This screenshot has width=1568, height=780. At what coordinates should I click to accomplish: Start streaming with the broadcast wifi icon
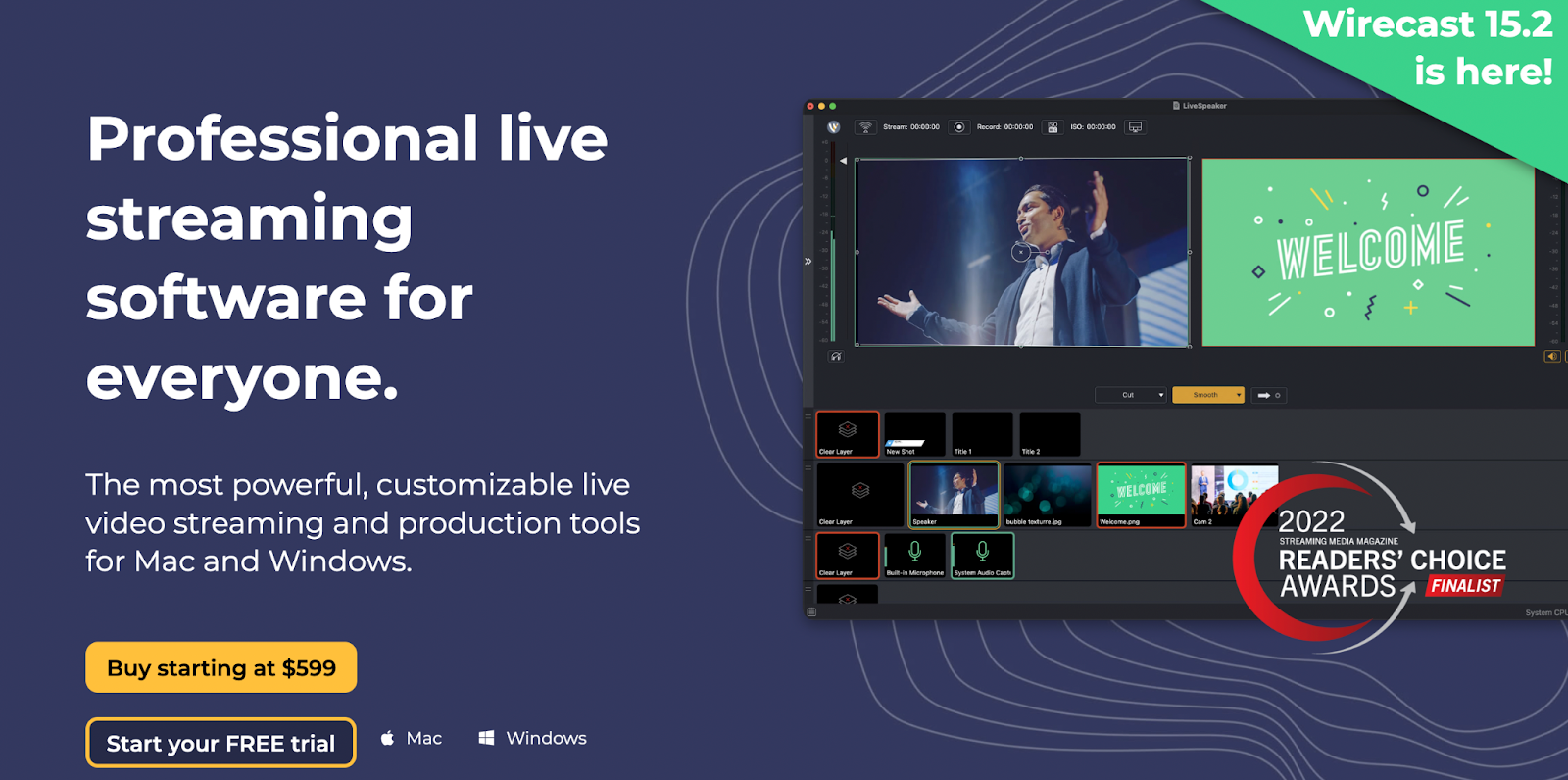click(x=865, y=127)
